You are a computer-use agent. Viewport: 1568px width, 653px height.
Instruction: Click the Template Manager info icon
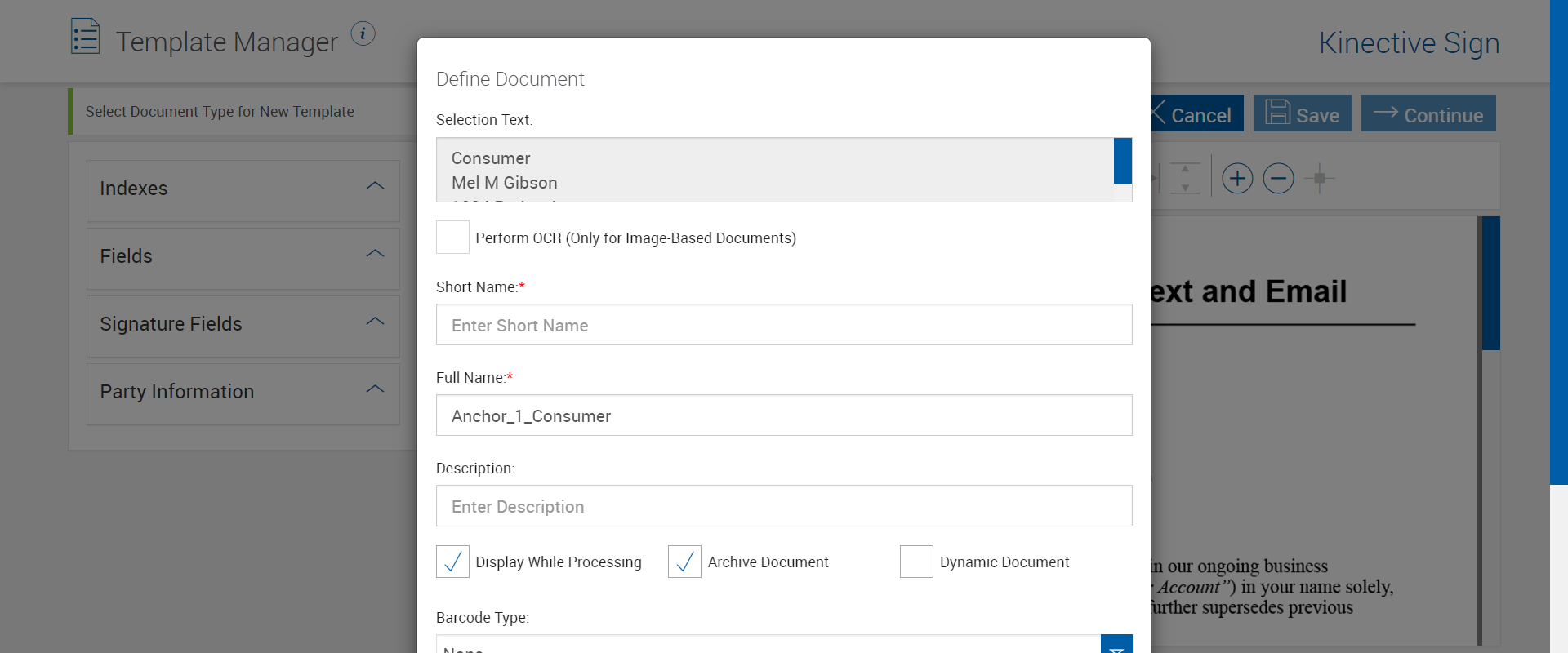coord(363,33)
